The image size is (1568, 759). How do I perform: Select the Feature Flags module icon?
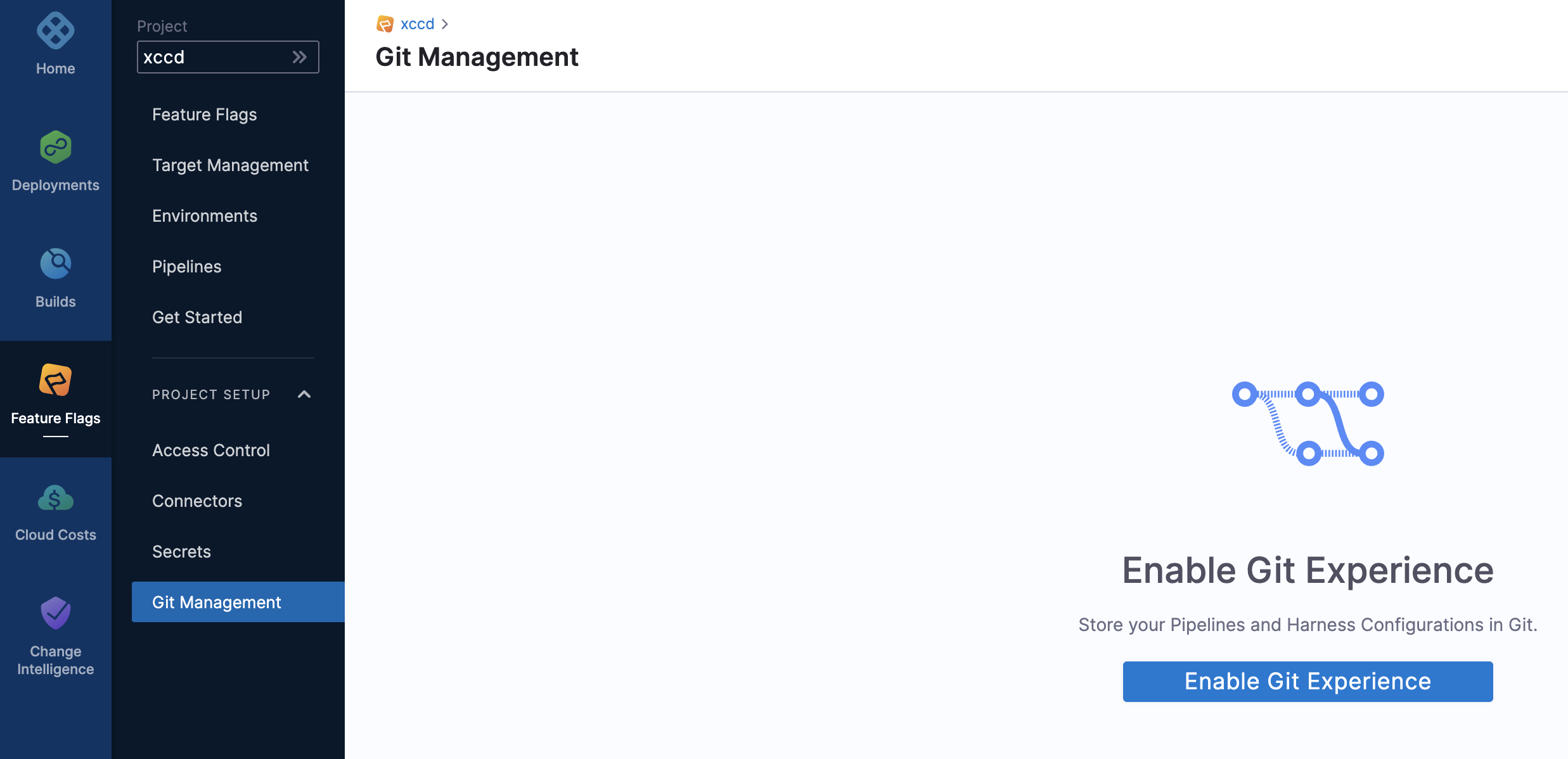[x=56, y=380]
